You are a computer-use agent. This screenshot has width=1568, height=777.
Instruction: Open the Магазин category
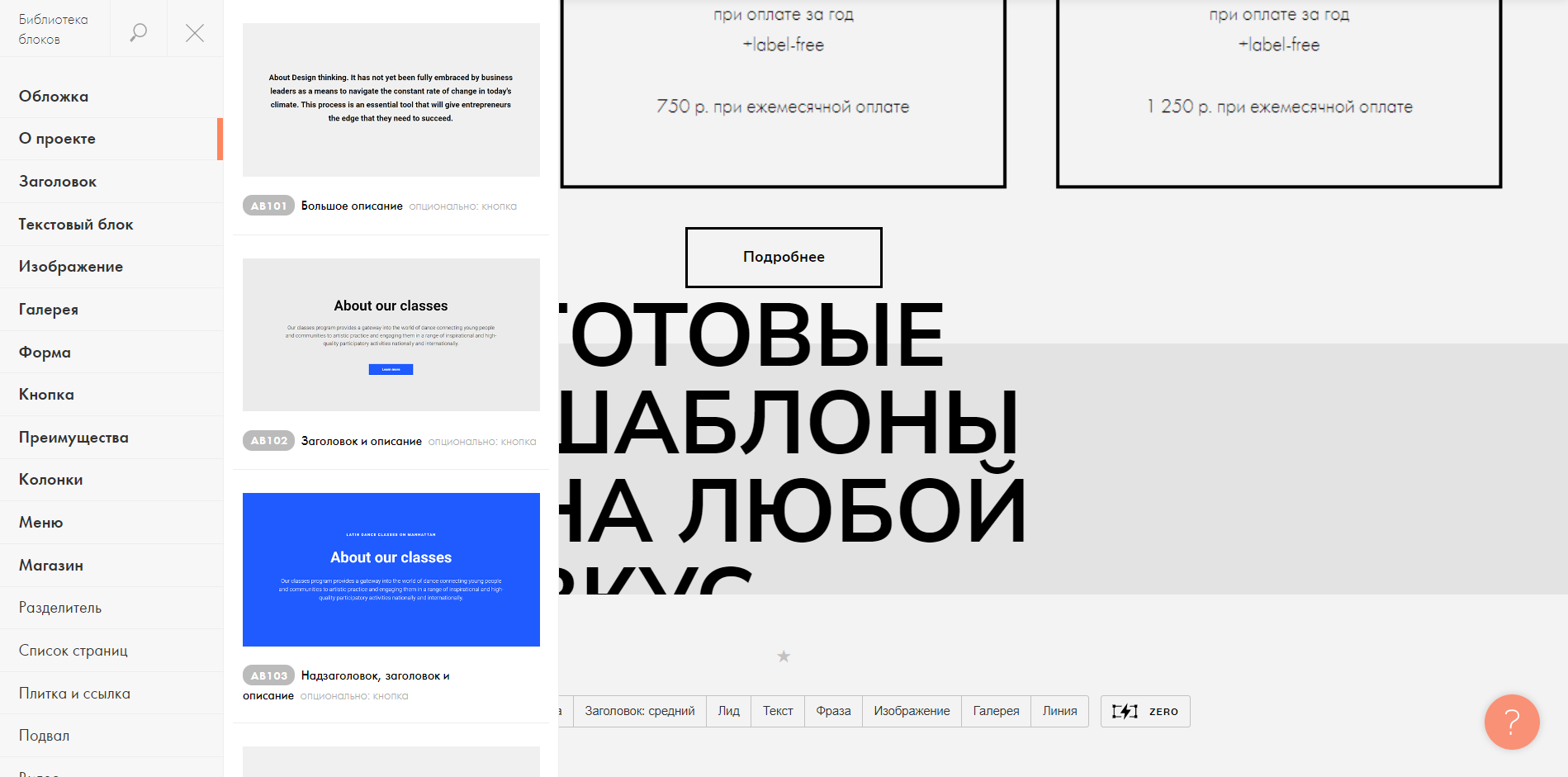(x=111, y=565)
